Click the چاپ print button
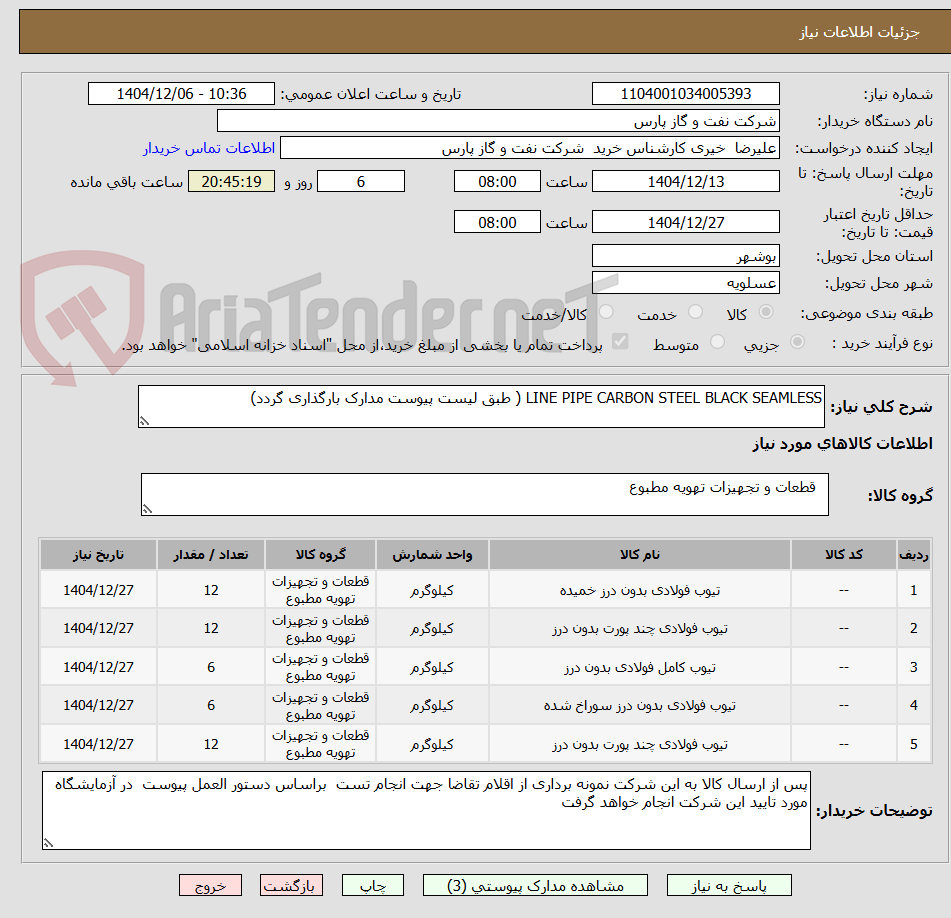951x918 pixels. (372, 885)
